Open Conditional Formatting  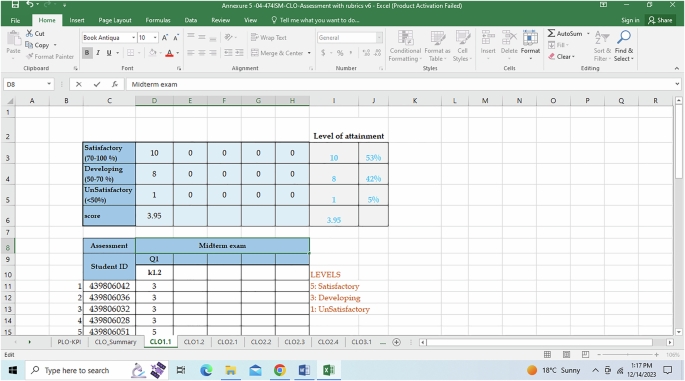tap(405, 46)
